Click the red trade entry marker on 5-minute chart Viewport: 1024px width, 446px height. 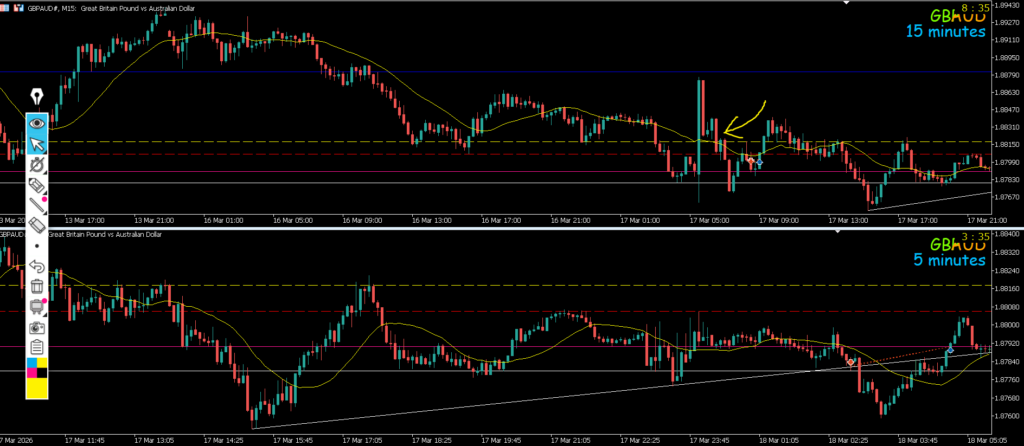click(x=850, y=362)
